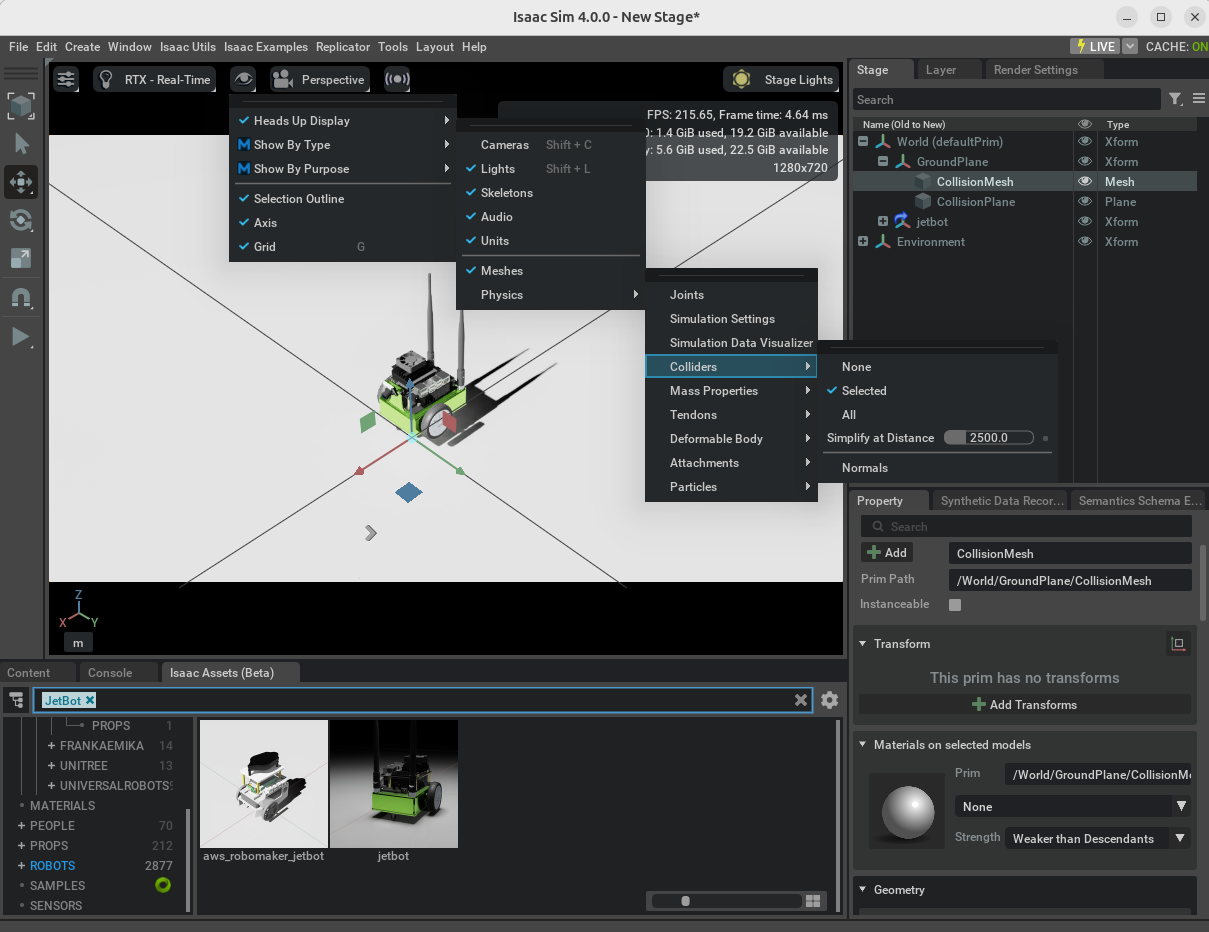Screen dimensions: 1209x932
Task: Start simulation with the Play button
Action: coord(21,336)
